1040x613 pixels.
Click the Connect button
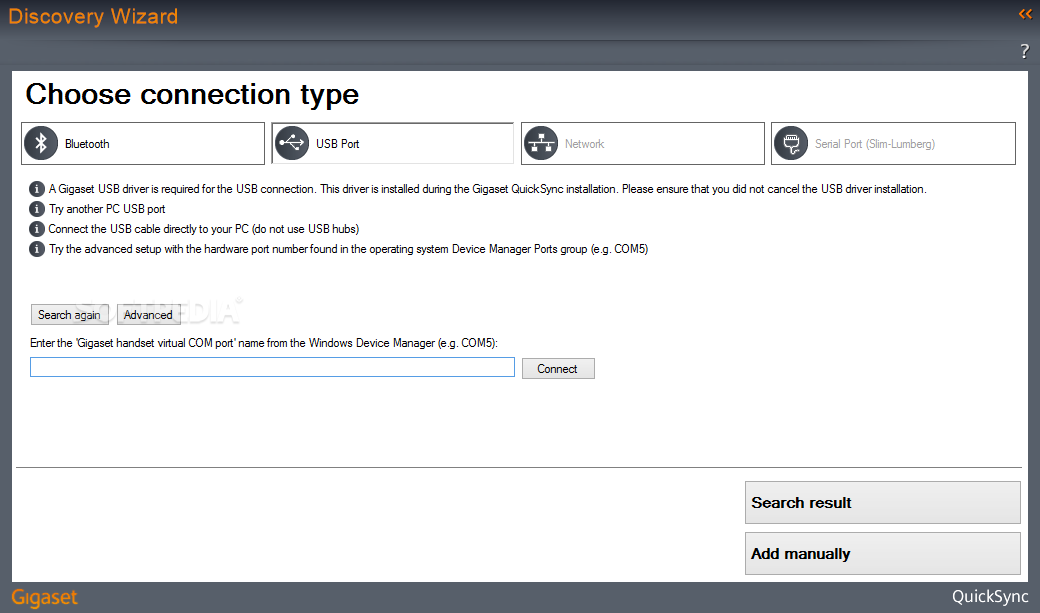[558, 369]
